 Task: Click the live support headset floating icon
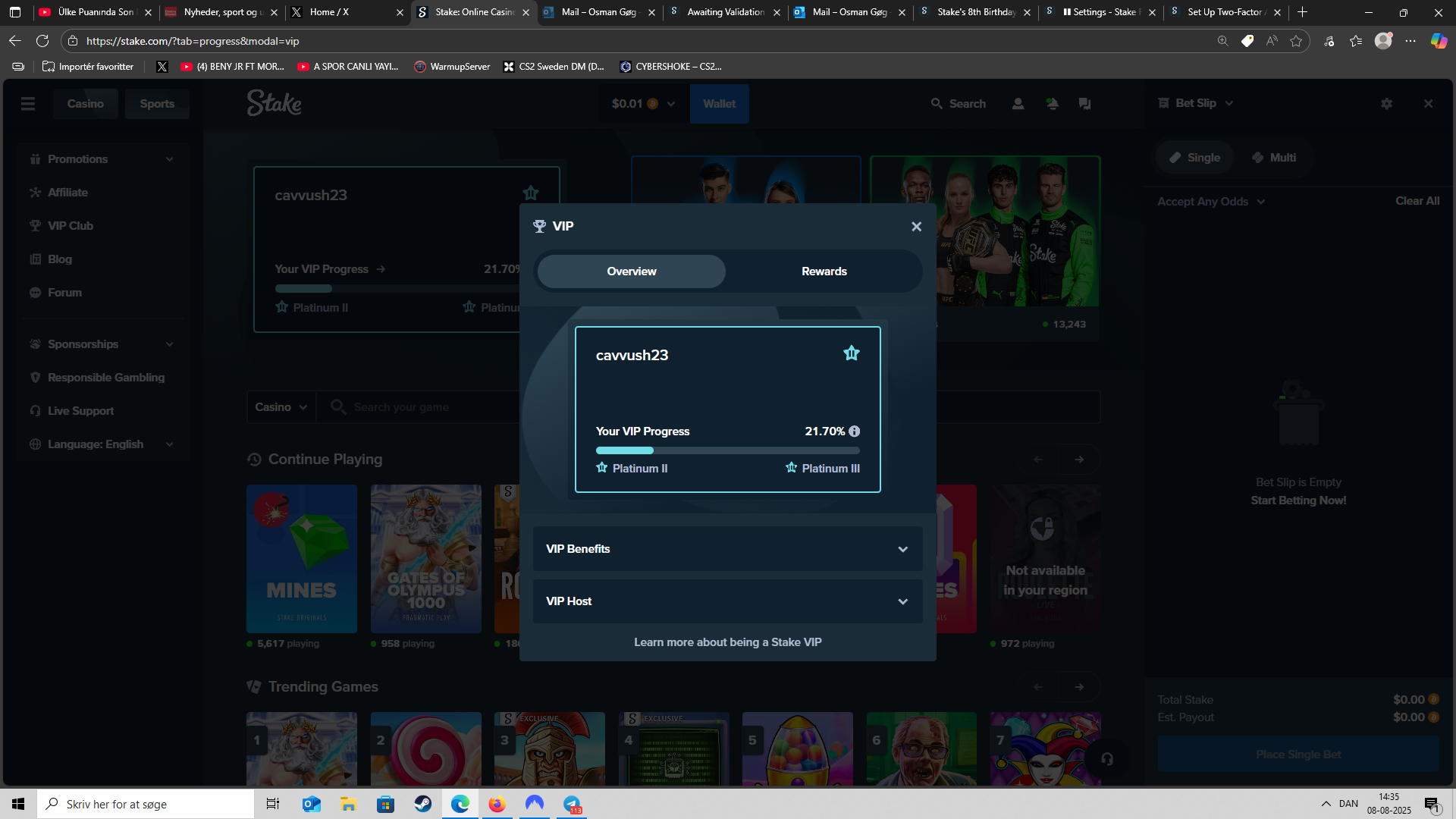[1107, 759]
